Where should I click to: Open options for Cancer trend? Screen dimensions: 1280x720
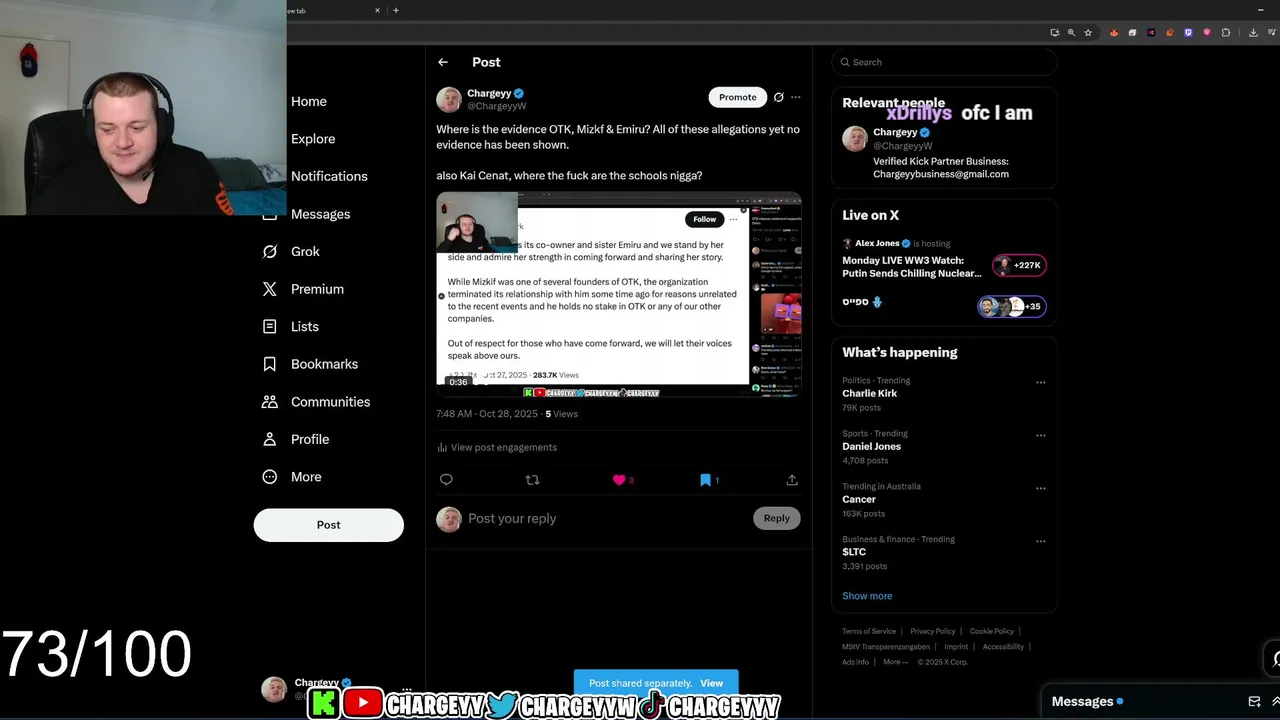pyautogui.click(x=1041, y=488)
